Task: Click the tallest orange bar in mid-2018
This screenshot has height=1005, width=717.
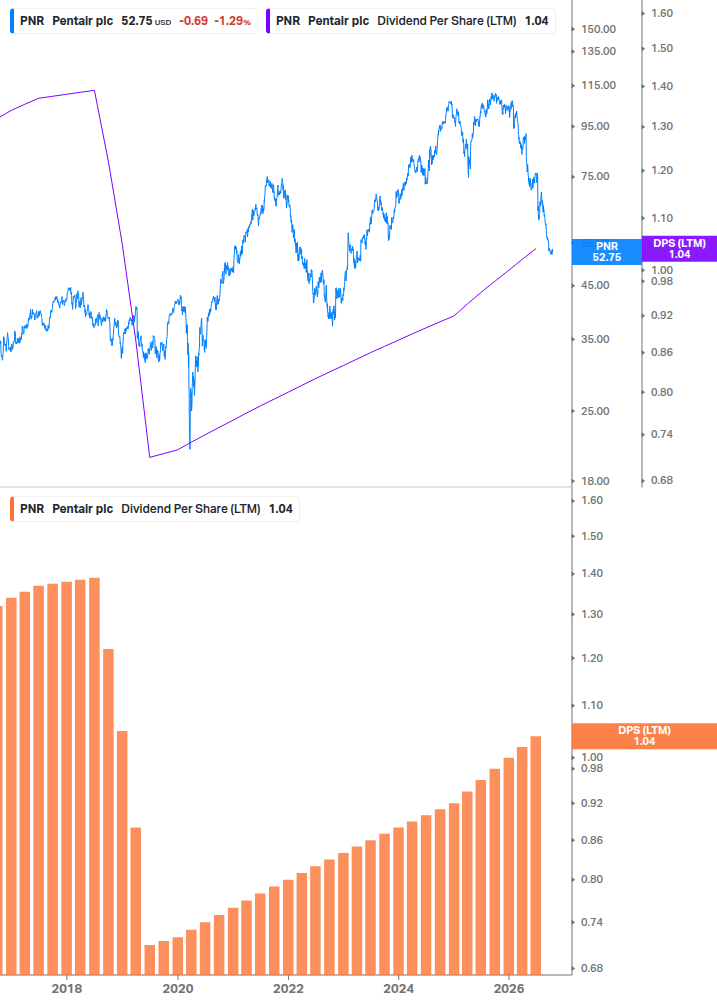Action: click(94, 776)
